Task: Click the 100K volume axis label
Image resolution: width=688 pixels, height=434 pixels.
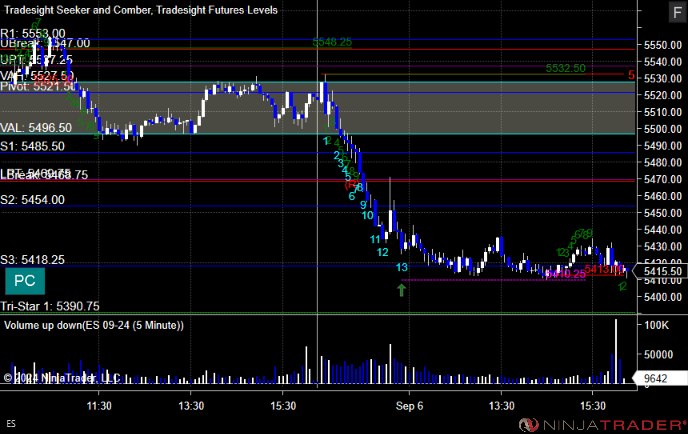Action: point(656,325)
